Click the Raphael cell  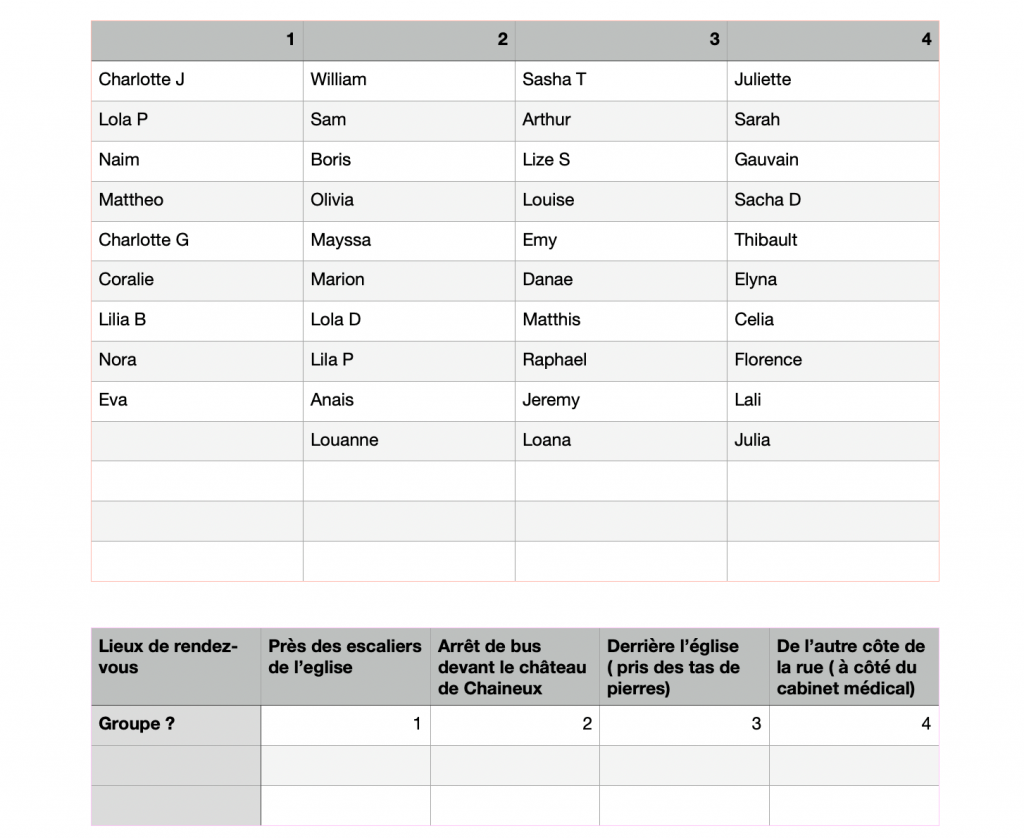coord(621,361)
